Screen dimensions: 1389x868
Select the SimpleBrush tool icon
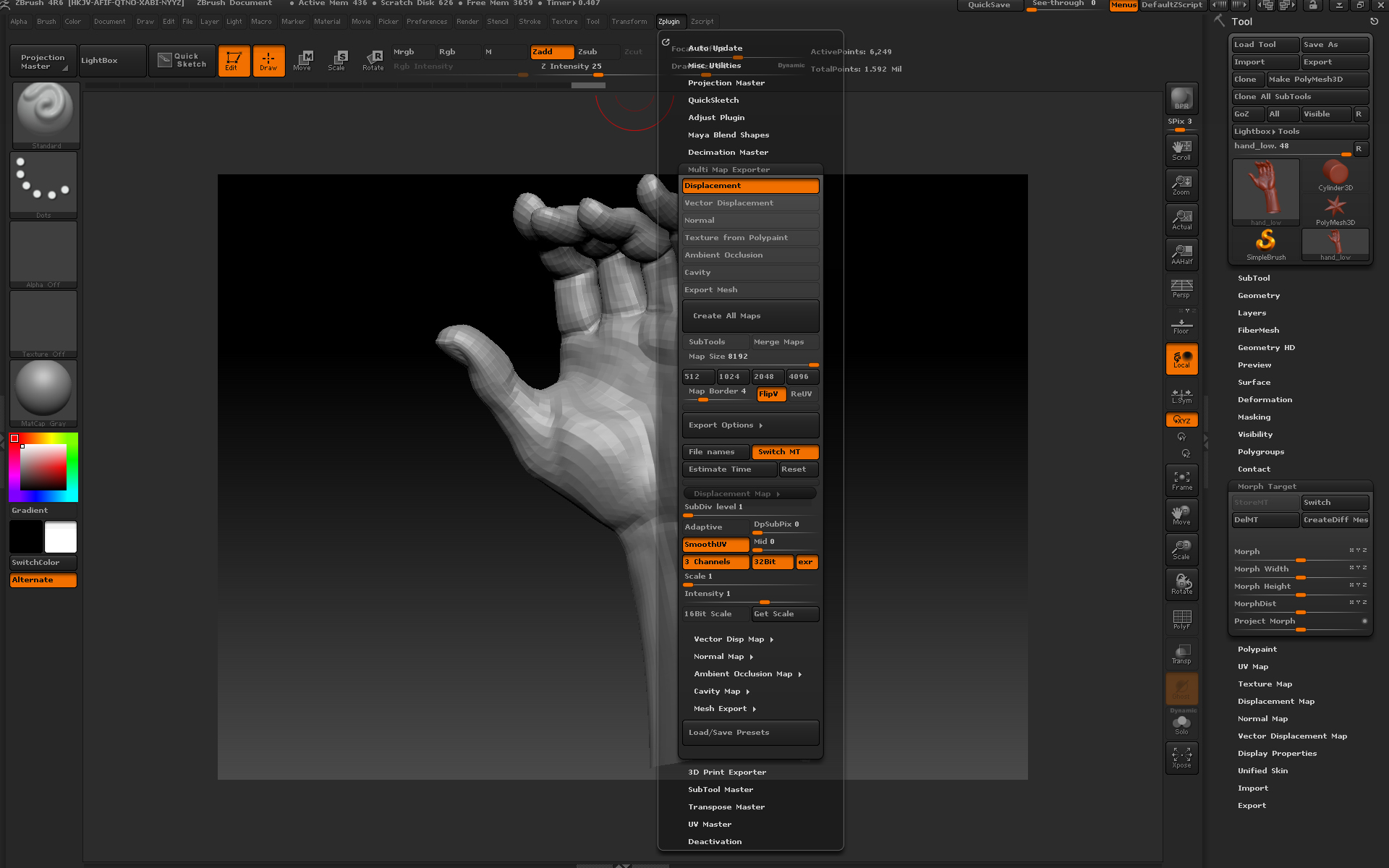[1265, 244]
